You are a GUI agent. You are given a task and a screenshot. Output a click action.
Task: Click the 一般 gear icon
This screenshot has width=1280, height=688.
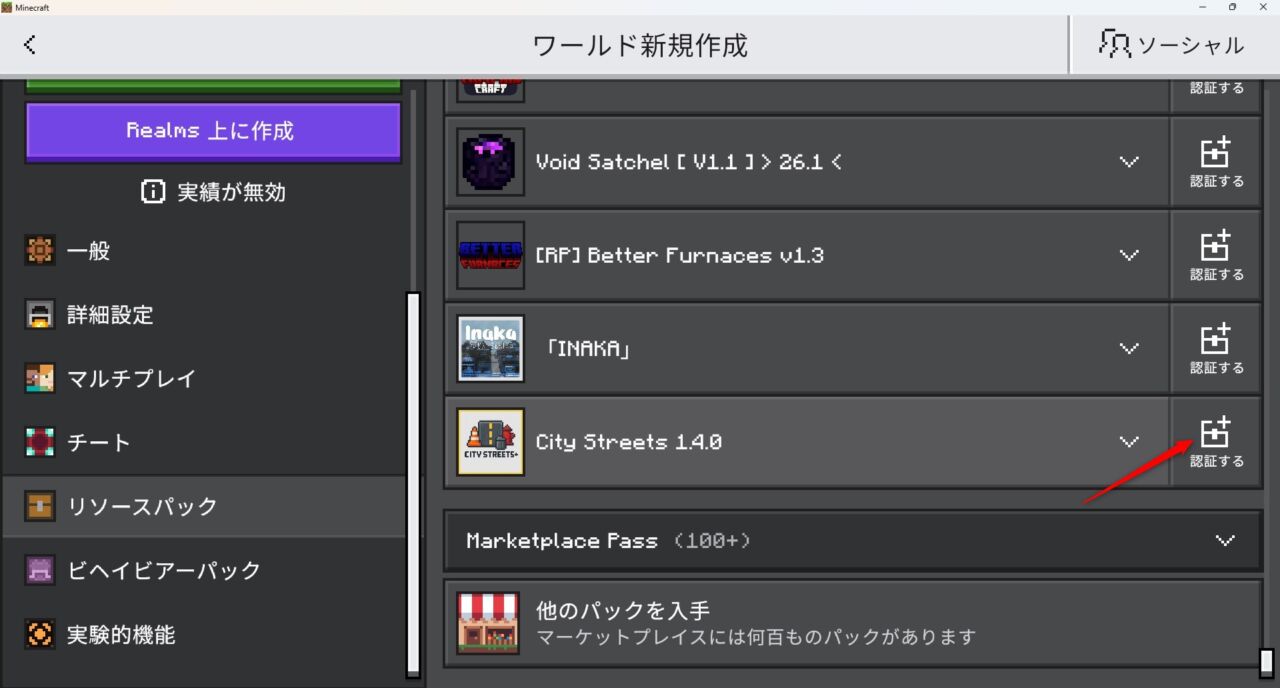pos(40,251)
